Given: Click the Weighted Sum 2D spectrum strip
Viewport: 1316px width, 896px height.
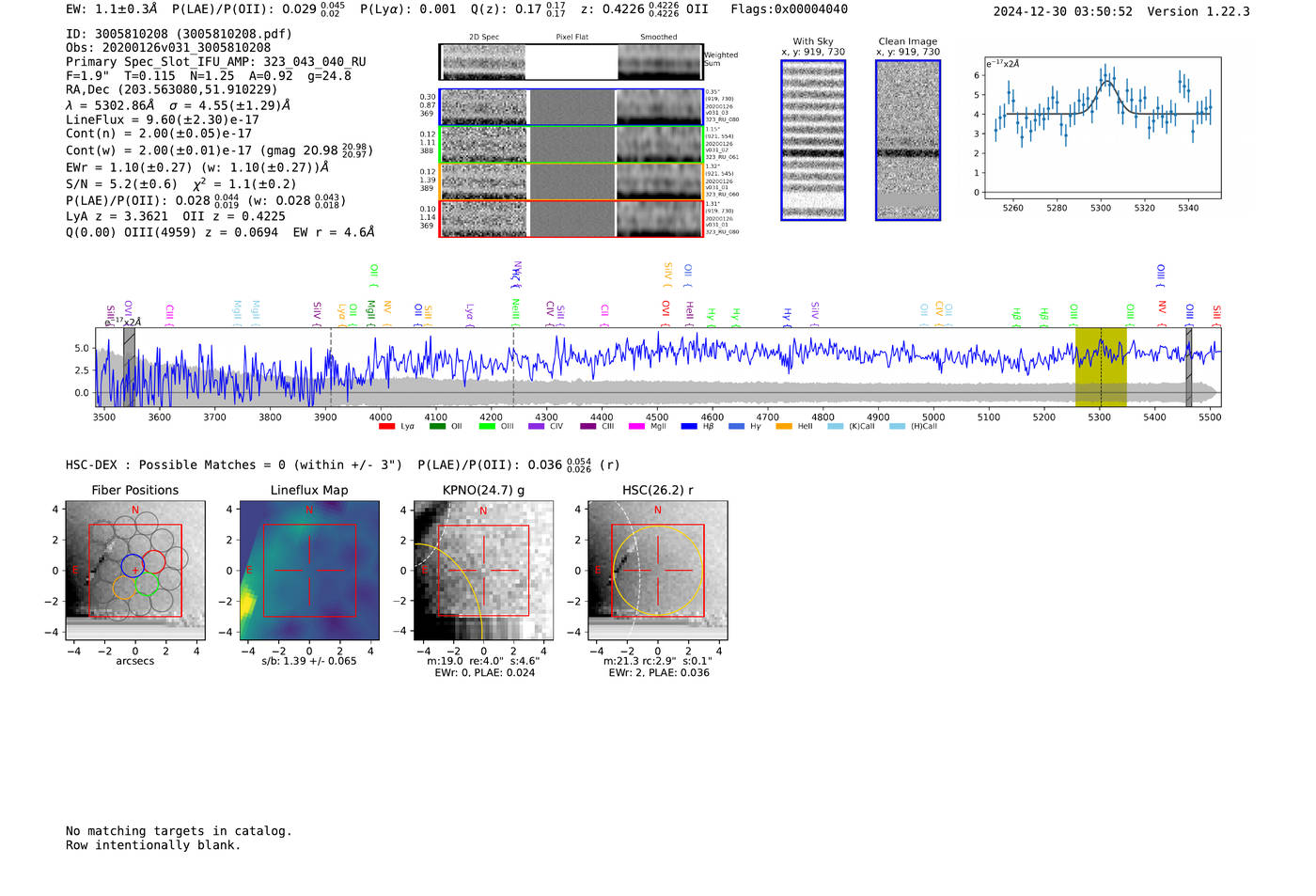Looking at the screenshot, I should (x=572, y=62).
